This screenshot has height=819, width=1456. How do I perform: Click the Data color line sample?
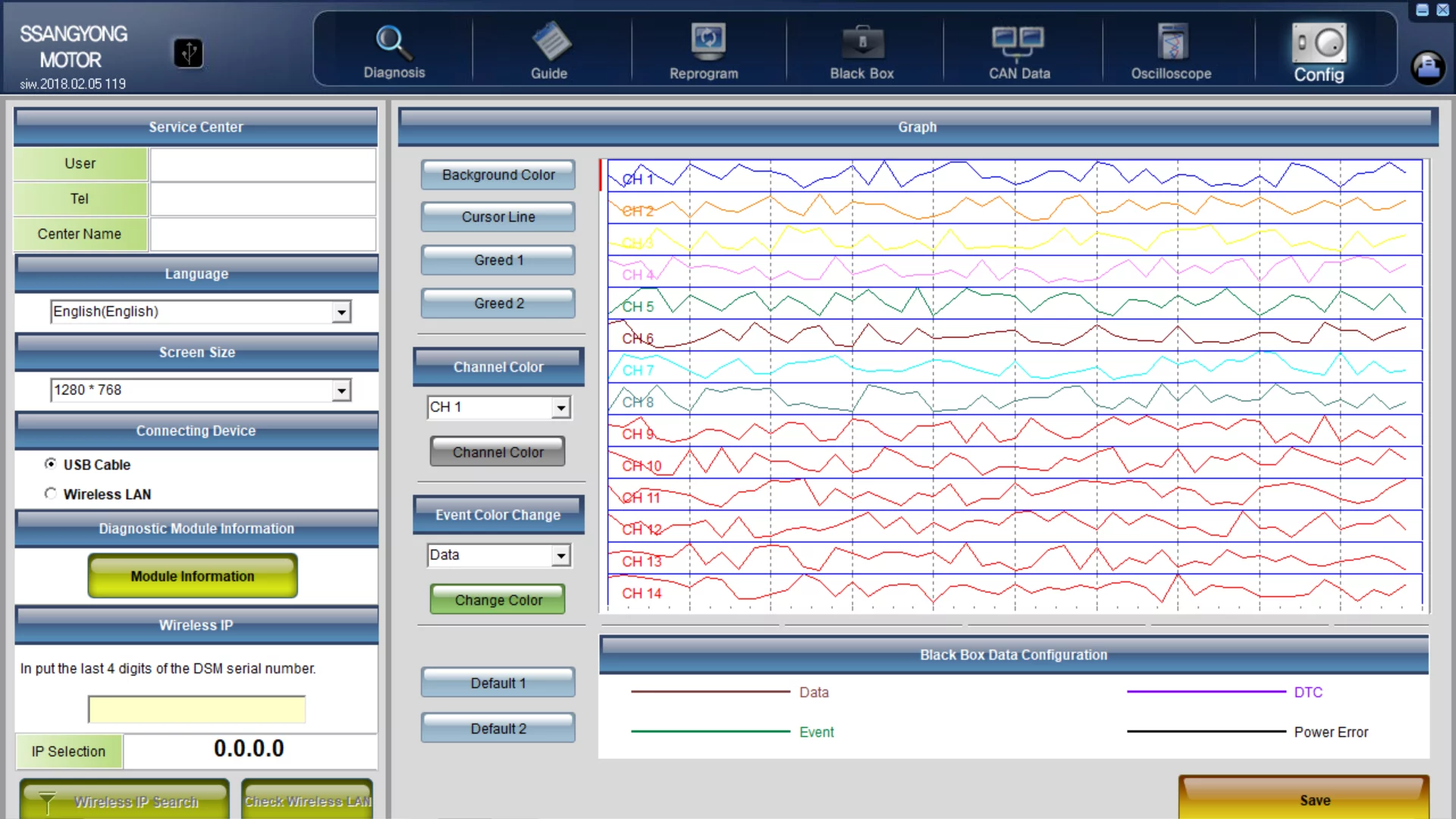point(710,692)
